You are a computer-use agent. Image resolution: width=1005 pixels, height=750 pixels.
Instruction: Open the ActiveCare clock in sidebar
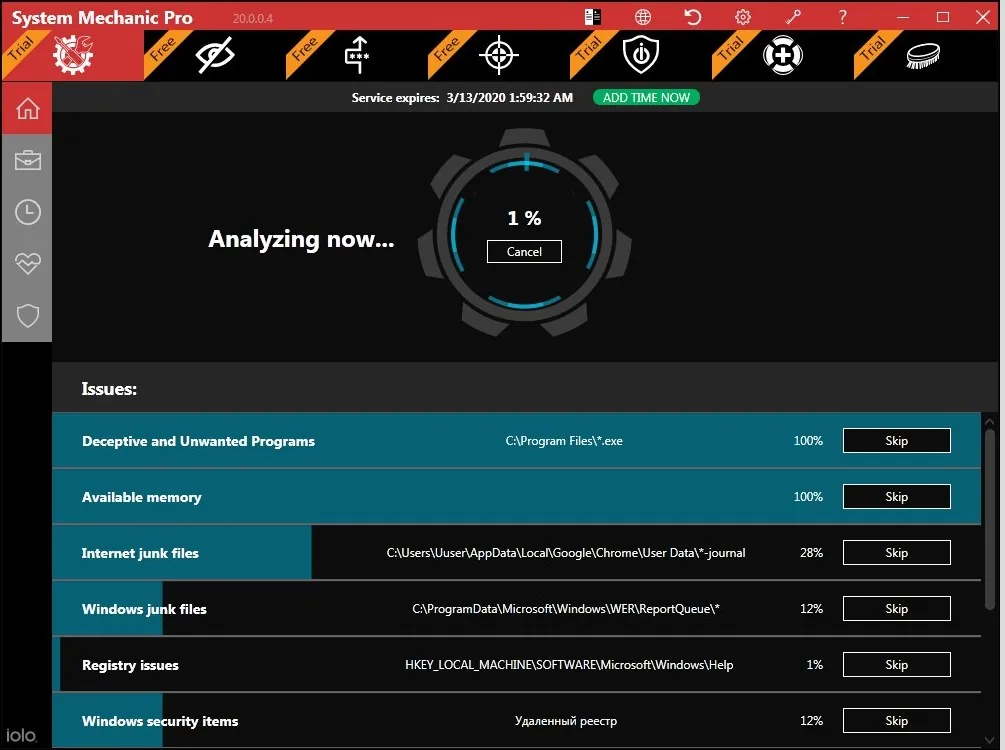pos(28,212)
